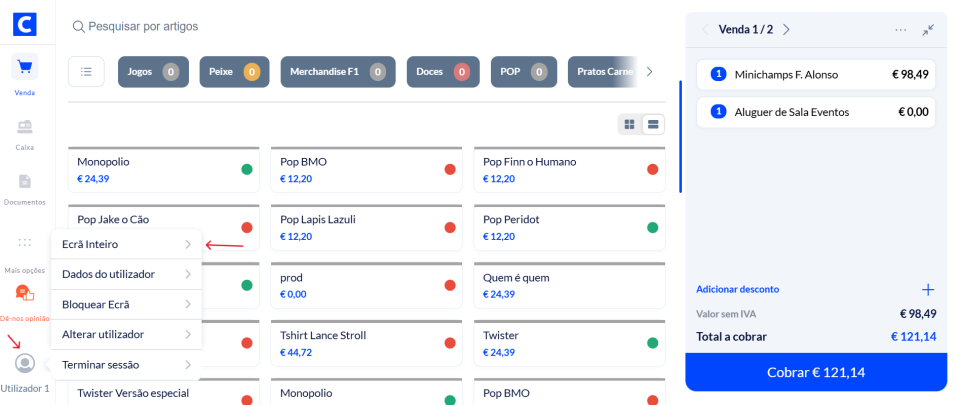
Task: Open the category list filter icon
Action: click(87, 72)
